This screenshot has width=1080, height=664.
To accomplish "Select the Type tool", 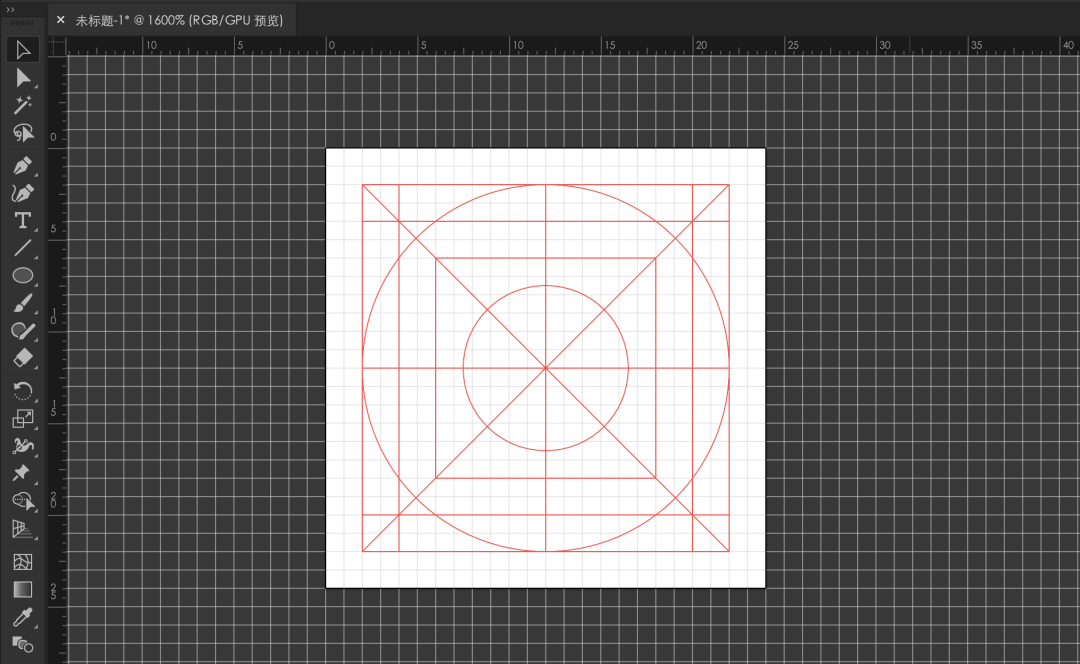I will (x=23, y=220).
